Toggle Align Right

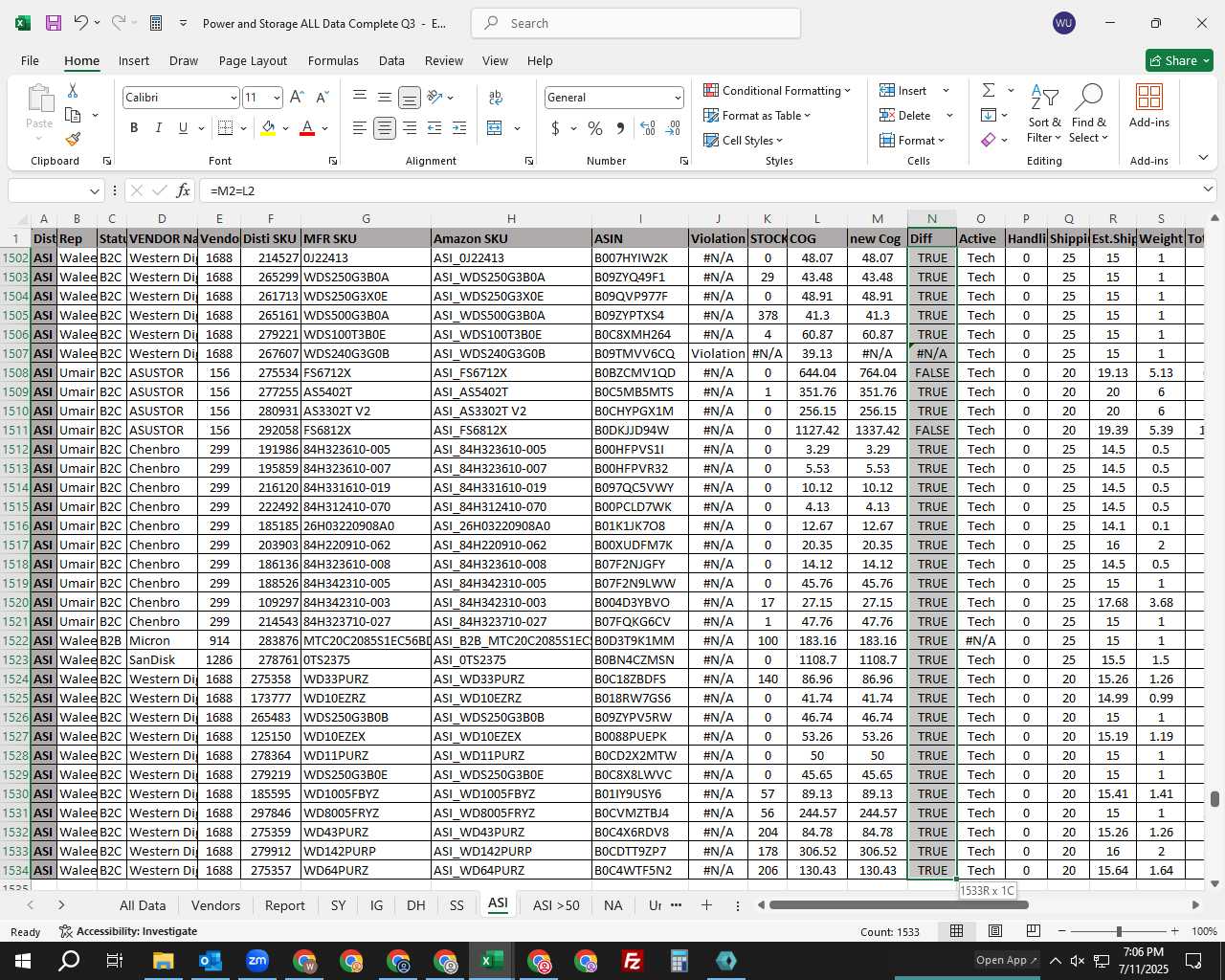(x=410, y=128)
